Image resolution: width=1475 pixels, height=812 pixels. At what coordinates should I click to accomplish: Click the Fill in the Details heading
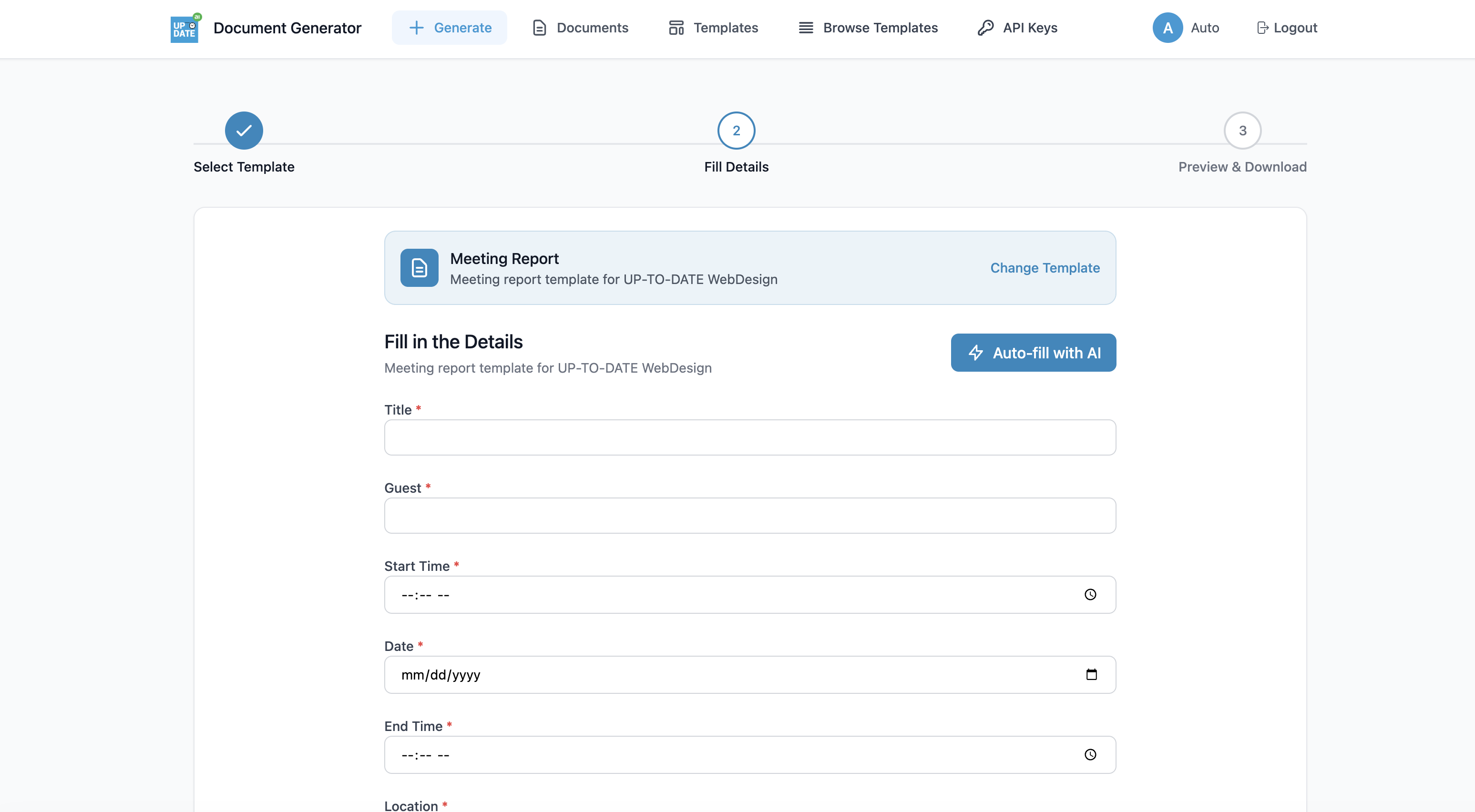point(453,342)
